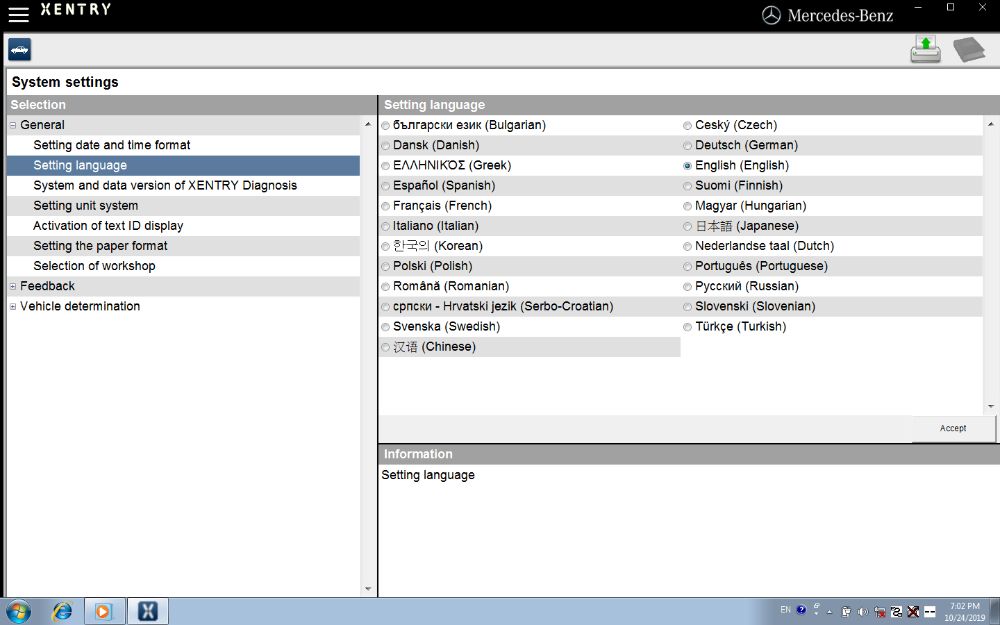
Task: Open Setting the paper format
Action: click(100, 246)
